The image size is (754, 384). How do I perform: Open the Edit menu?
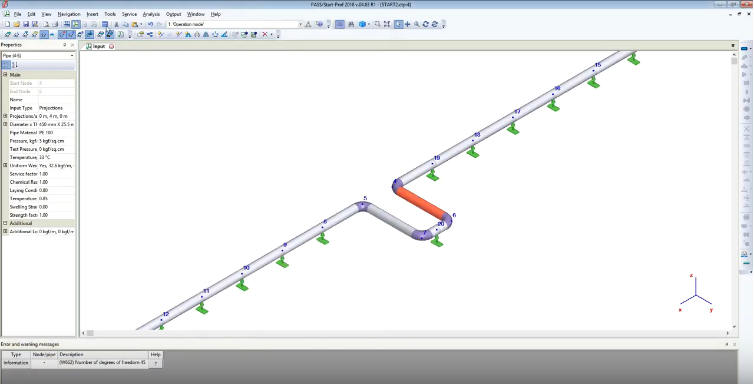click(x=31, y=14)
